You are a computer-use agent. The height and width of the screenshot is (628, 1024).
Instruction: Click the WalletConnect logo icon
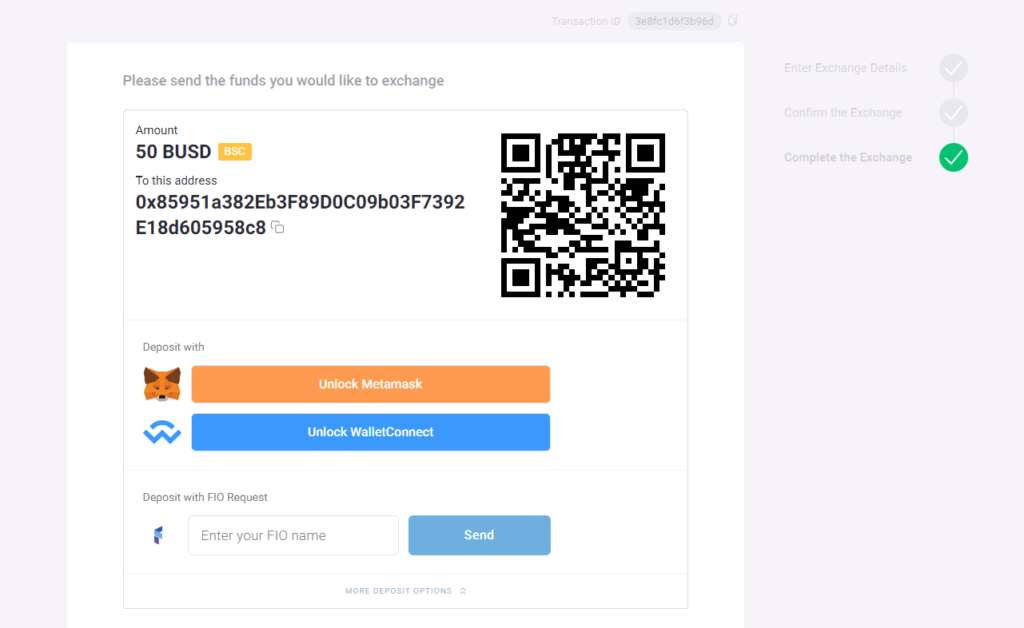[162, 433]
